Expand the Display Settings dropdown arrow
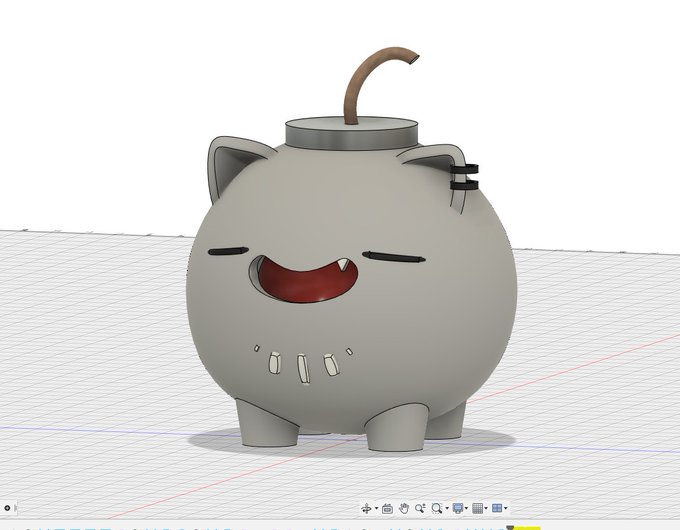This screenshot has height=530, width=680. pos(467,508)
